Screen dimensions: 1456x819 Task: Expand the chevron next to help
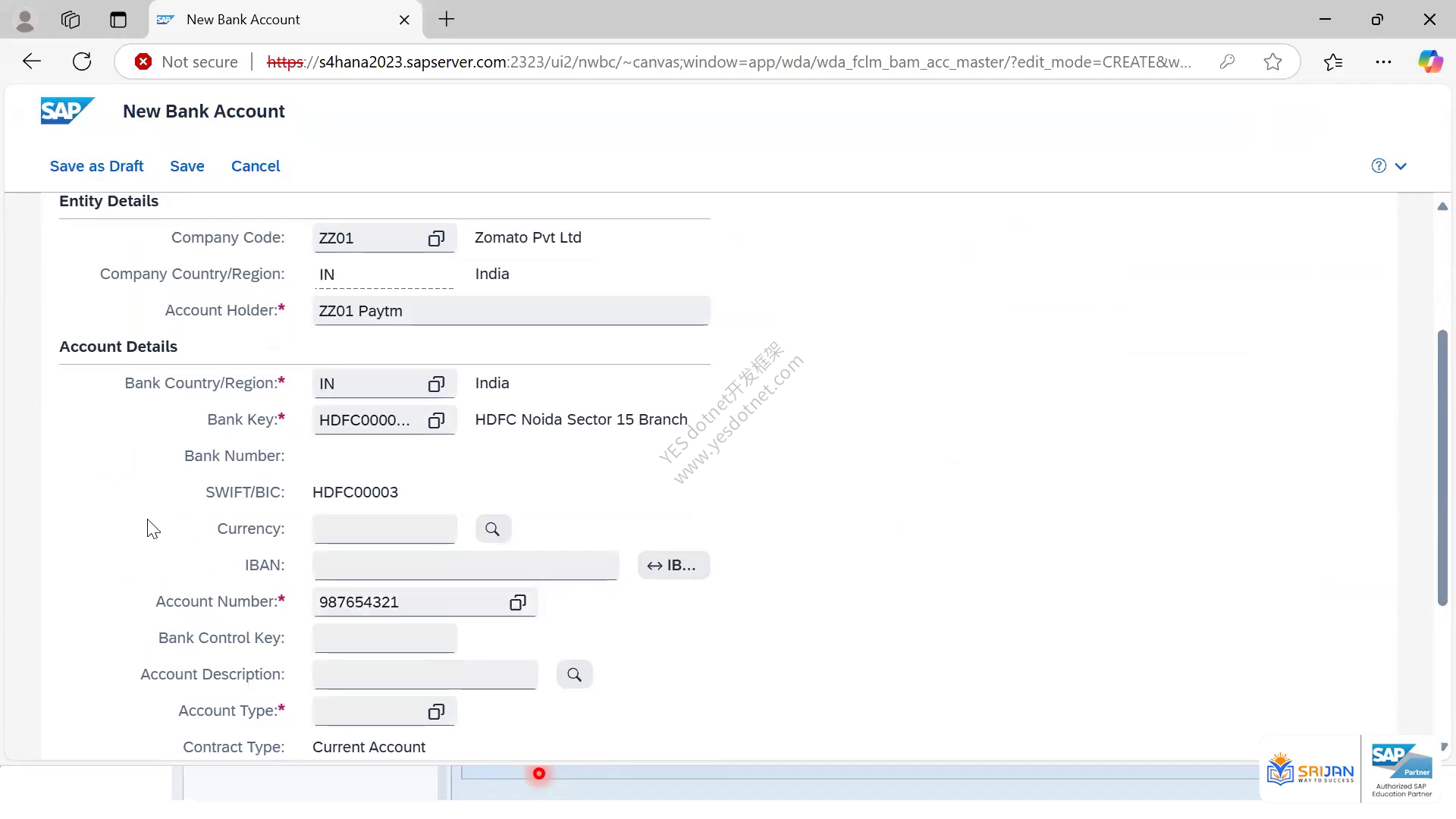(1401, 166)
